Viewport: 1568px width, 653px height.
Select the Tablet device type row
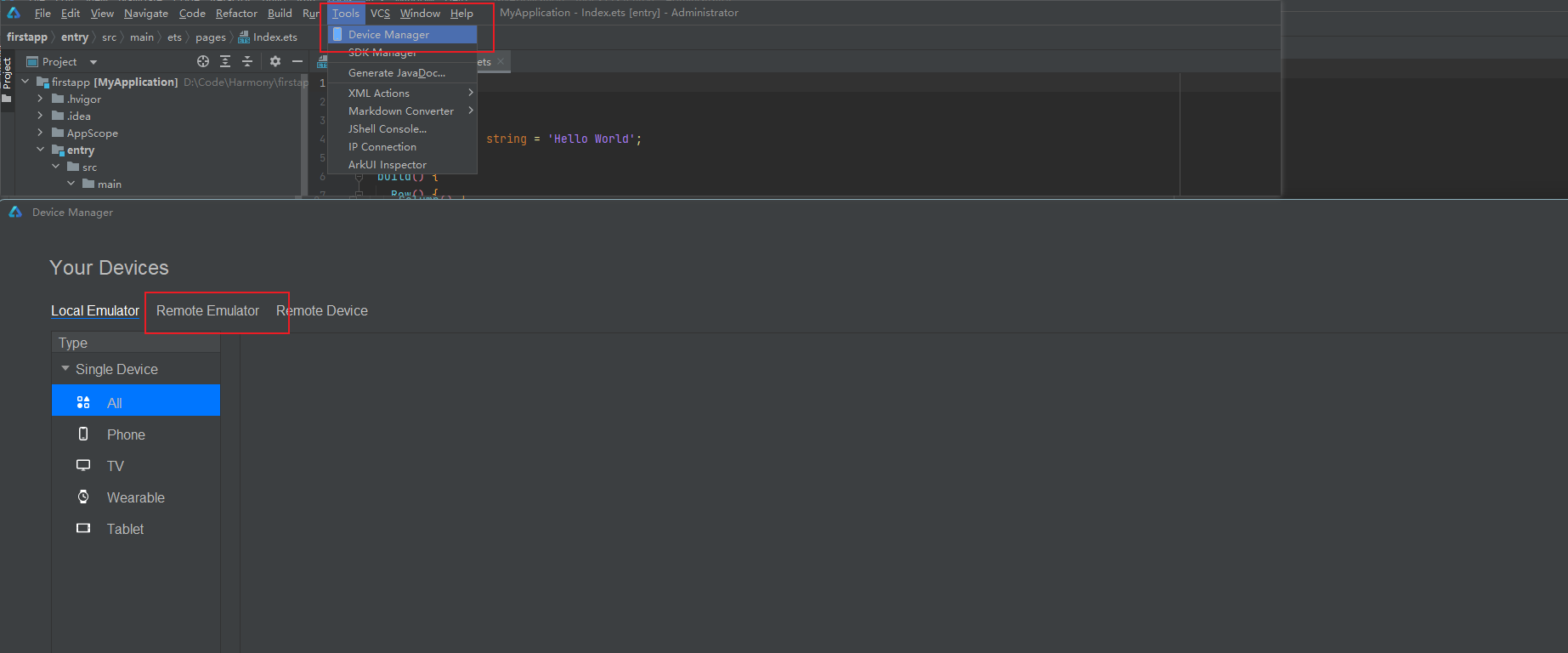[136, 528]
